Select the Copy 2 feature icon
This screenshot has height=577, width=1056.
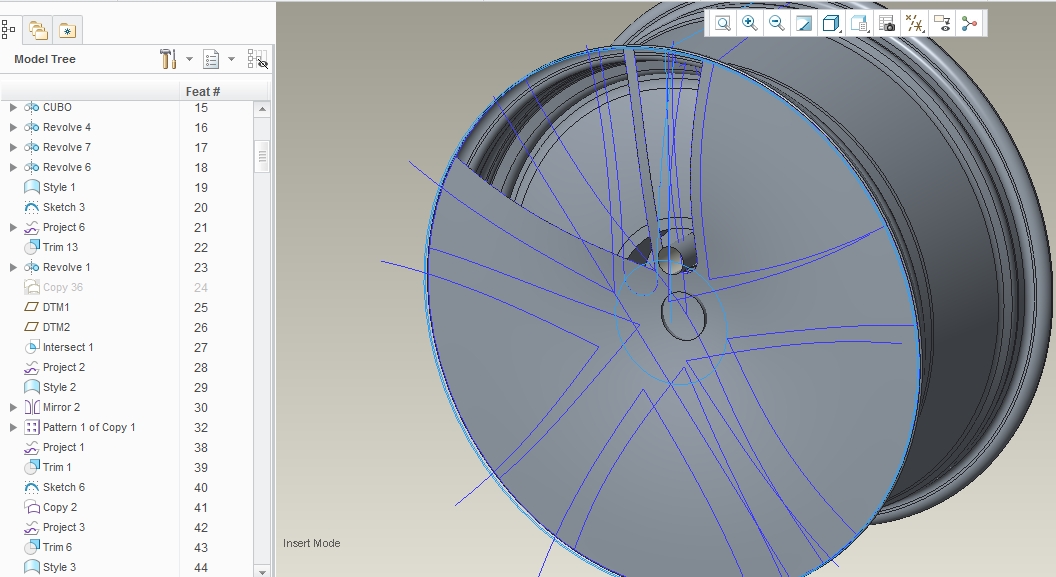(x=32, y=507)
